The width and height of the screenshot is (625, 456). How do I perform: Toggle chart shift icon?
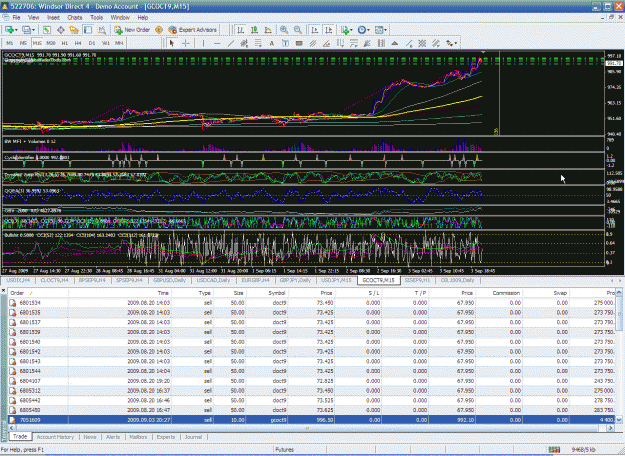(329, 30)
